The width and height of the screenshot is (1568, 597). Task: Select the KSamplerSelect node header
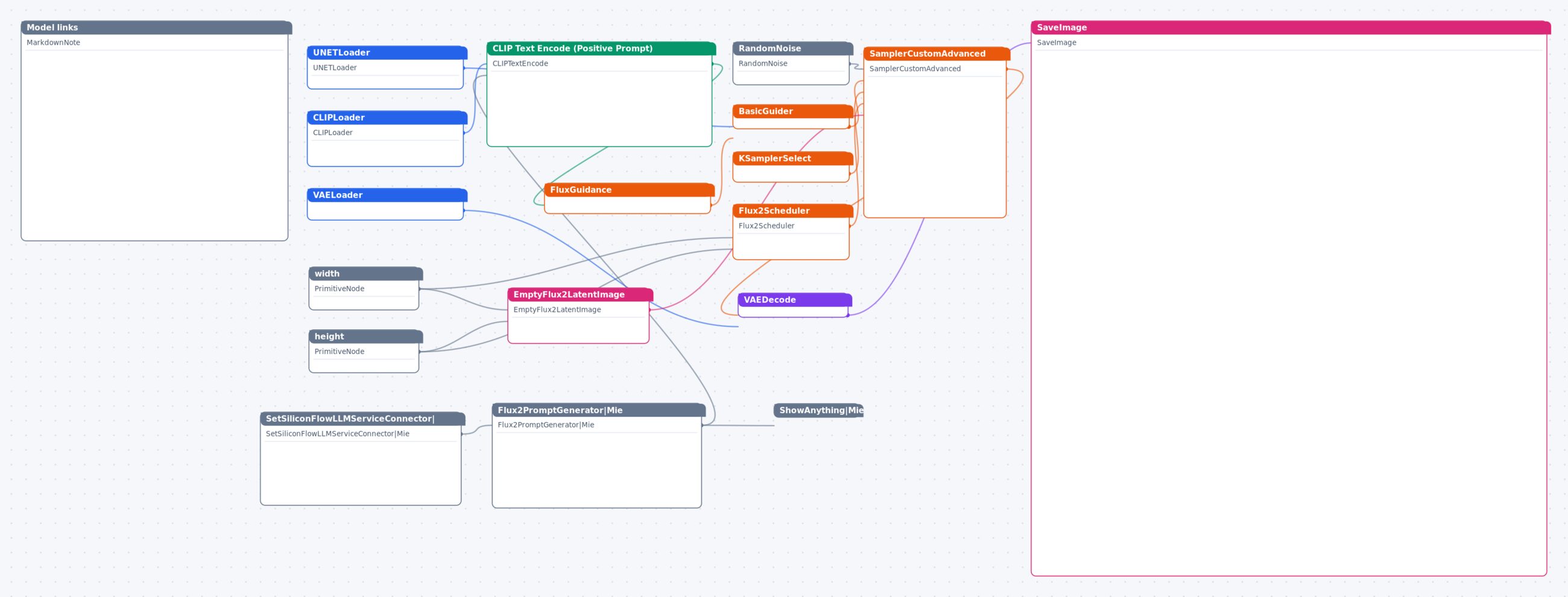pyautogui.click(x=792, y=159)
